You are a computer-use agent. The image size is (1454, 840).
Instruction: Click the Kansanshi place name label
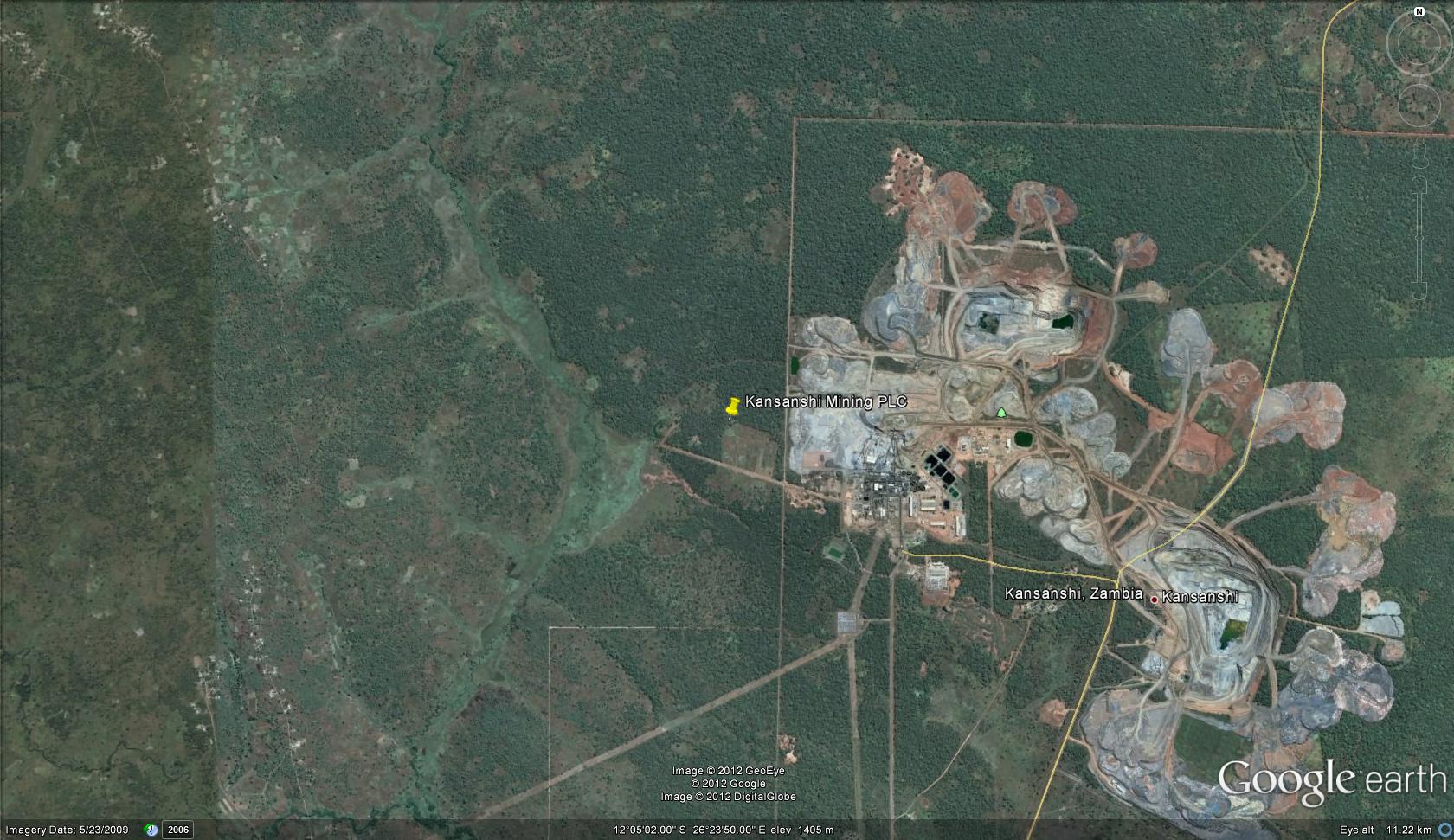[1200, 597]
